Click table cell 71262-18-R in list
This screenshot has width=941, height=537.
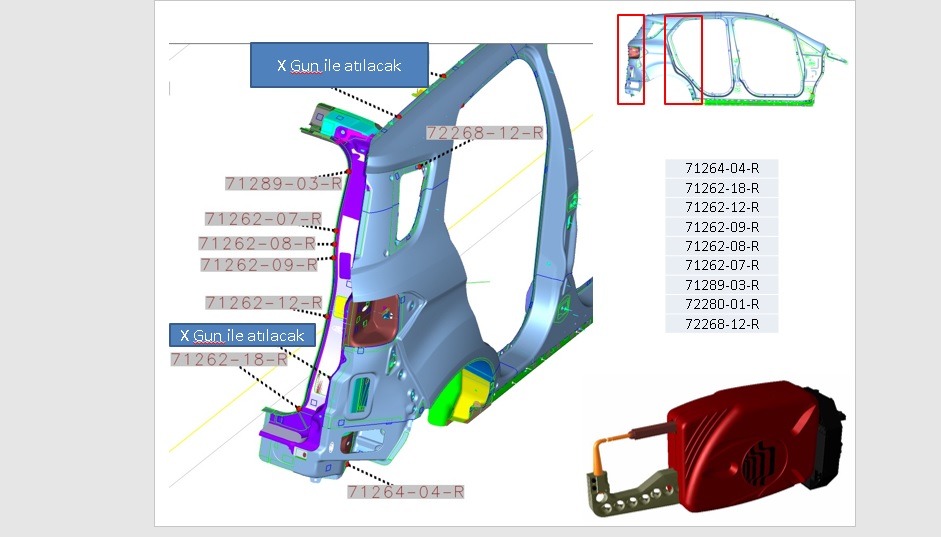pyautogui.click(x=722, y=188)
